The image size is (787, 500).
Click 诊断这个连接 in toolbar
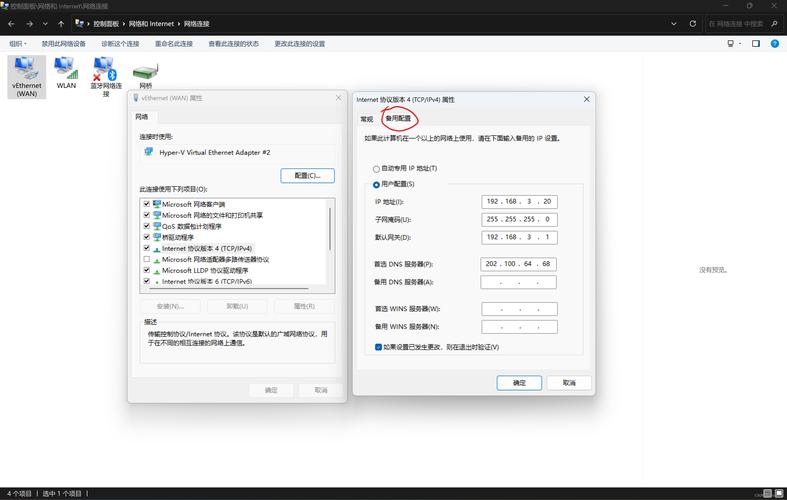[x=120, y=44]
